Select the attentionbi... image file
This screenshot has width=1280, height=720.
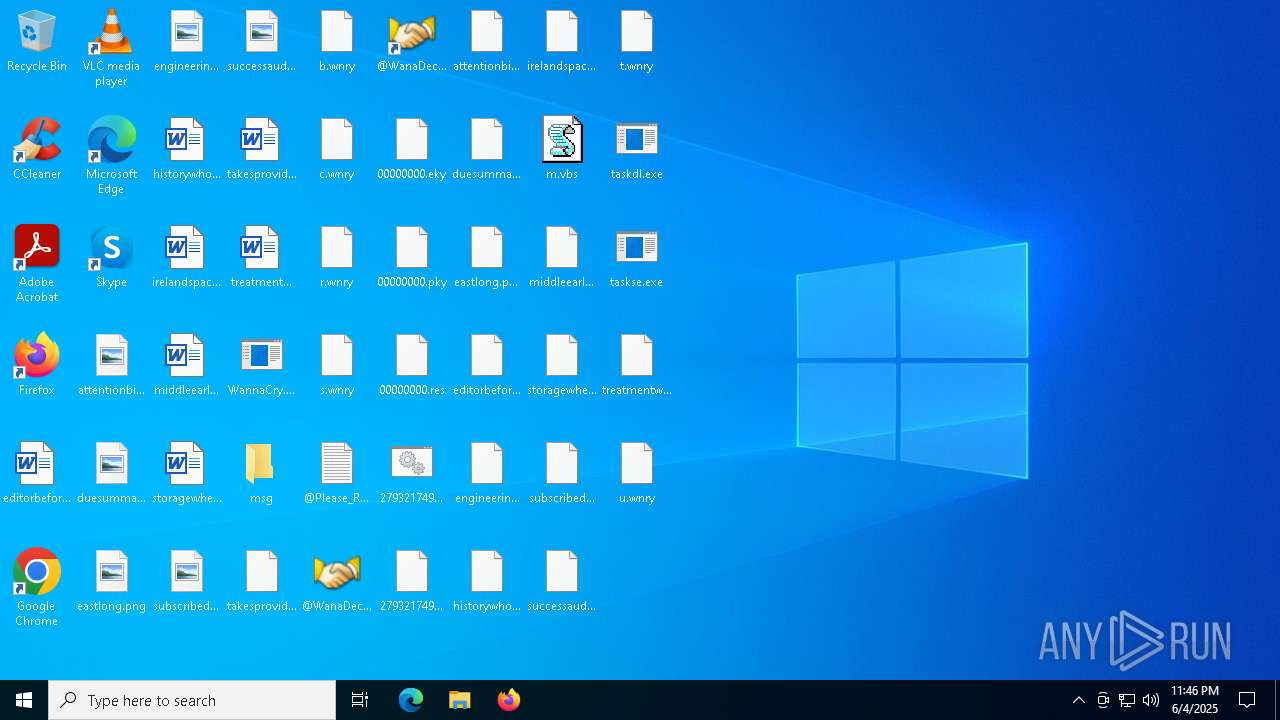[x=112, y=366]
